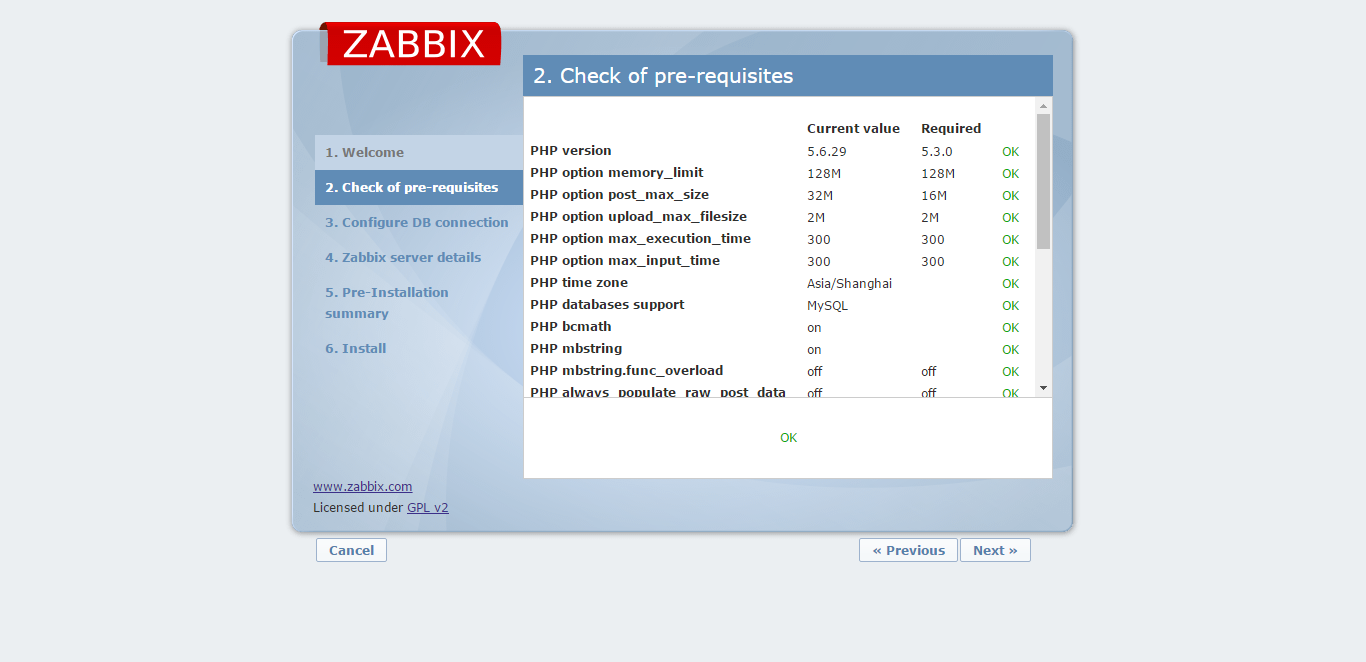Click the Cancel button

(x=351, y=550)
